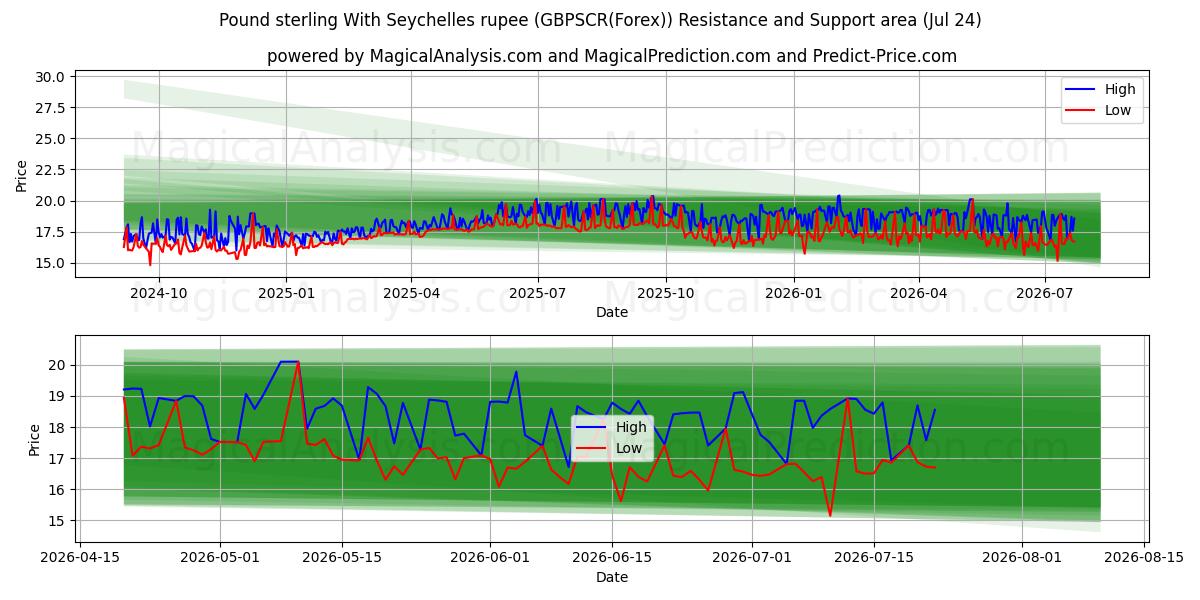Click the top chart '2026-04' date tick
Viewport: 1200px width, 600px height.
coord(918,293)
